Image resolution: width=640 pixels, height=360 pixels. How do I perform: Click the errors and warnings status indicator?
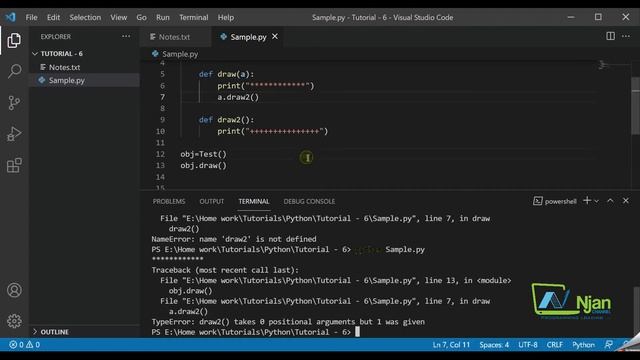click(x=24, y=345)
